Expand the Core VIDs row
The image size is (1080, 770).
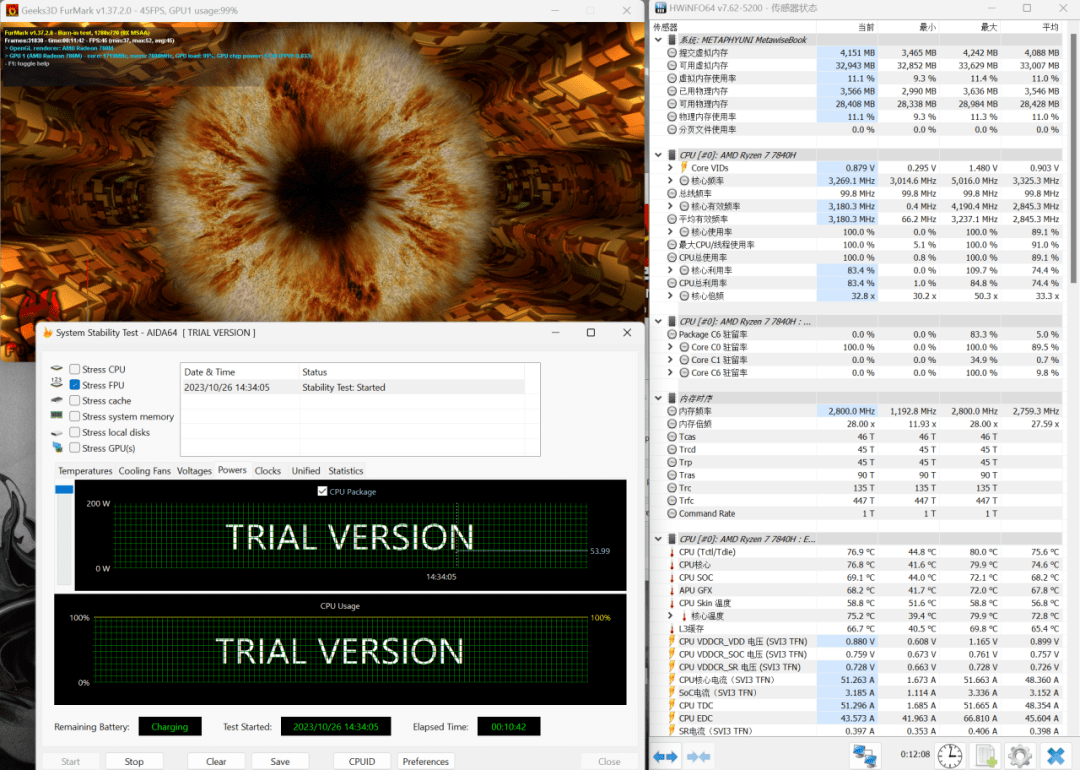coord(670,167)
